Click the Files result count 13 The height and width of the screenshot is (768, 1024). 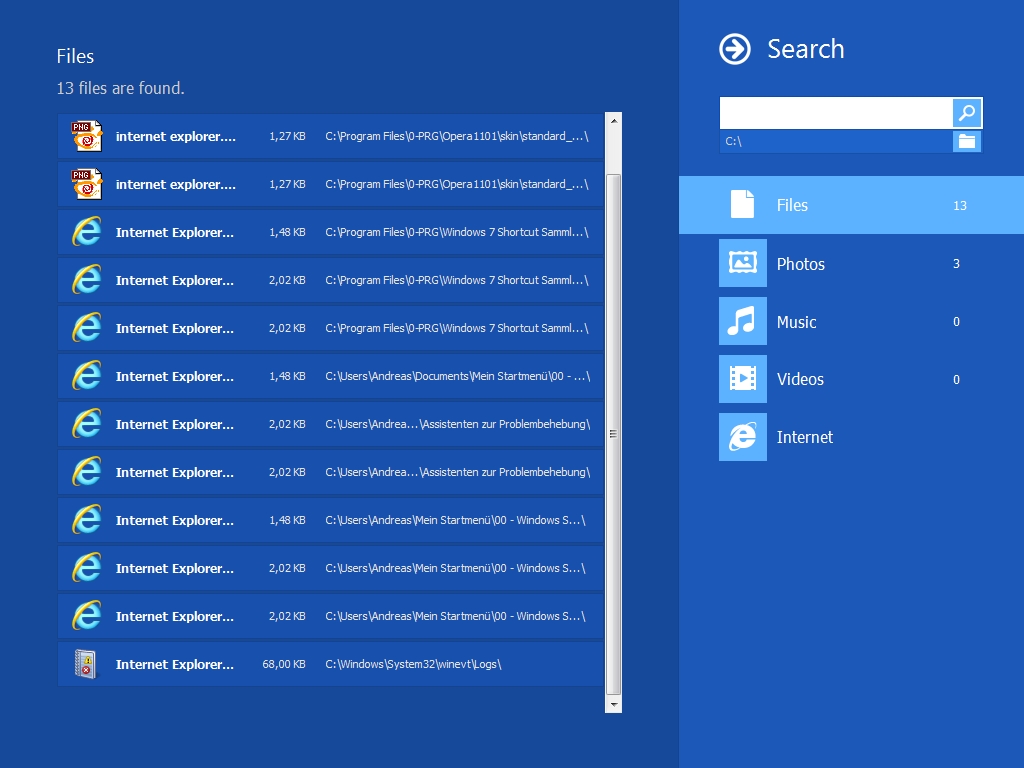[959, 206]
